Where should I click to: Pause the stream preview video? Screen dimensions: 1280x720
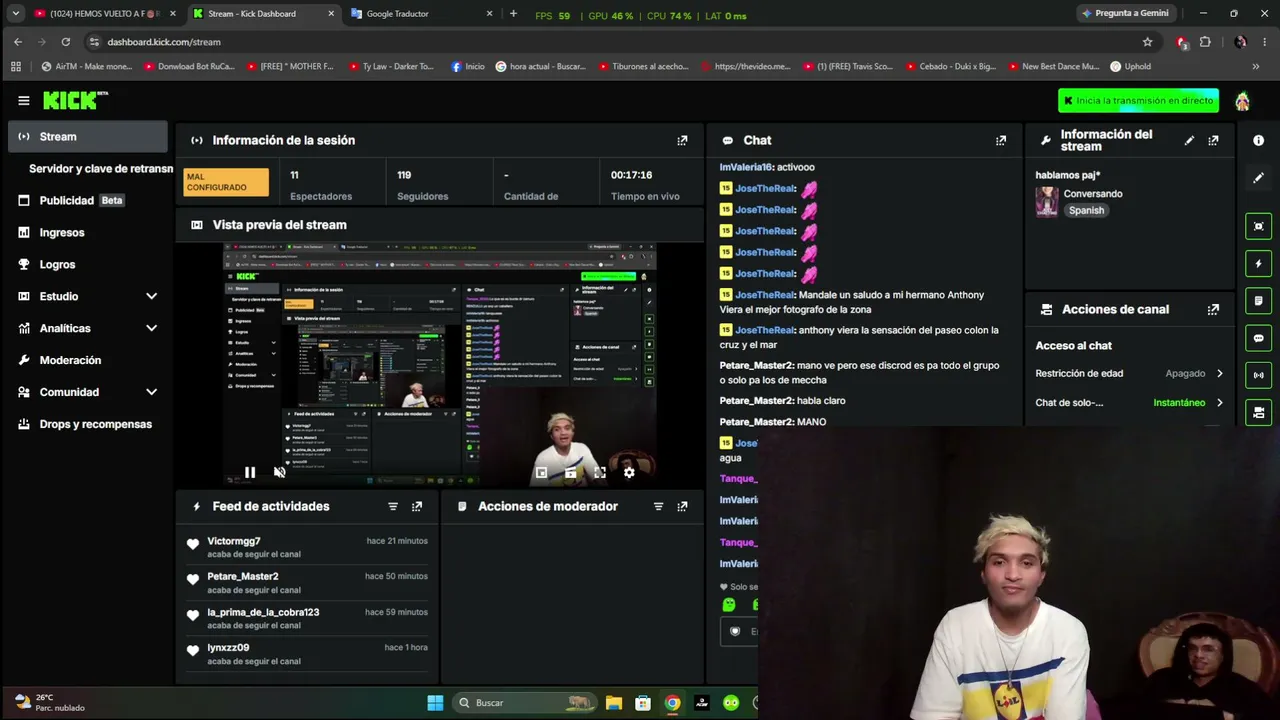[250, 472]
